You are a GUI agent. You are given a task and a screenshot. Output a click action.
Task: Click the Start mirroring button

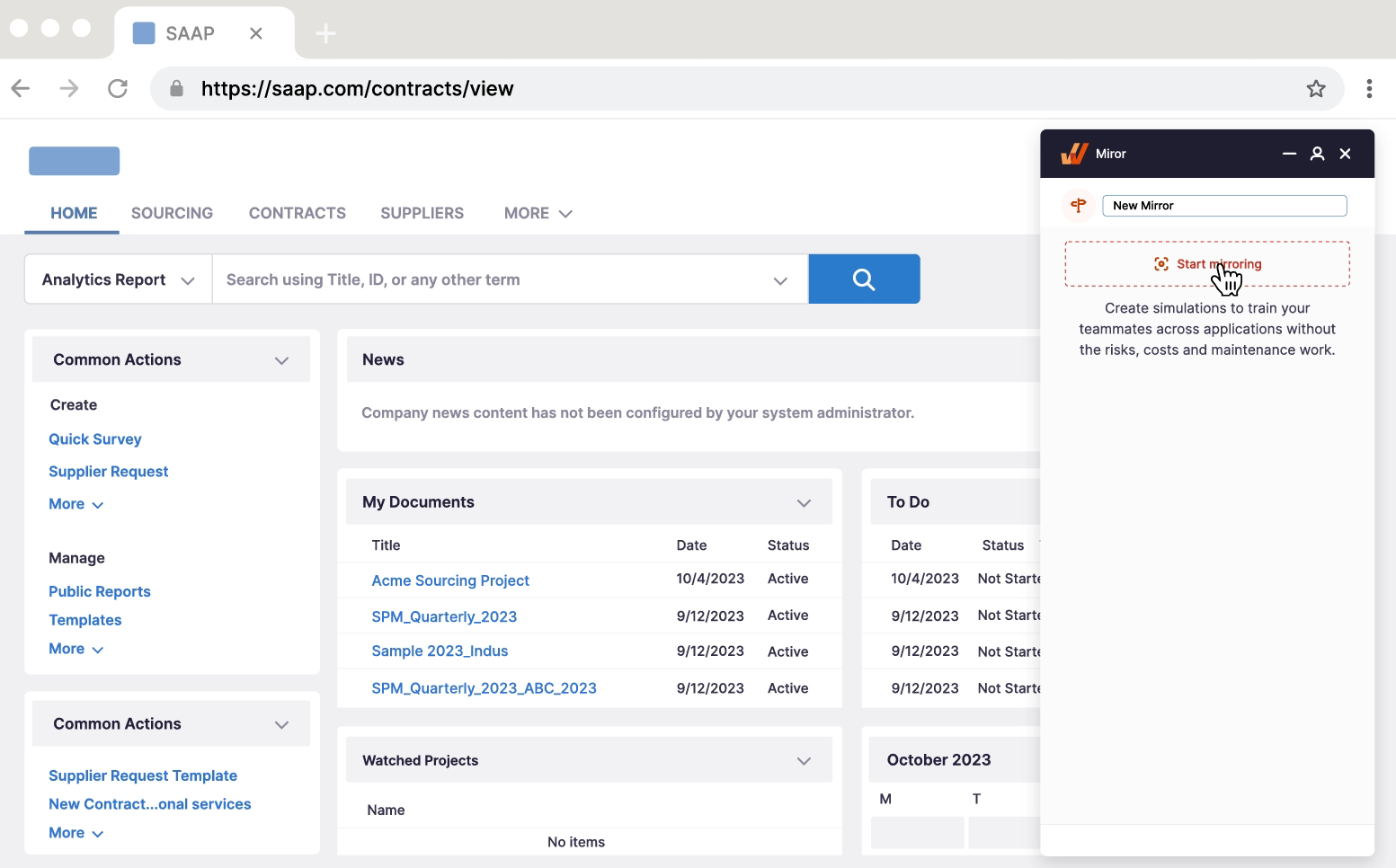click(x=1207, y=264)
